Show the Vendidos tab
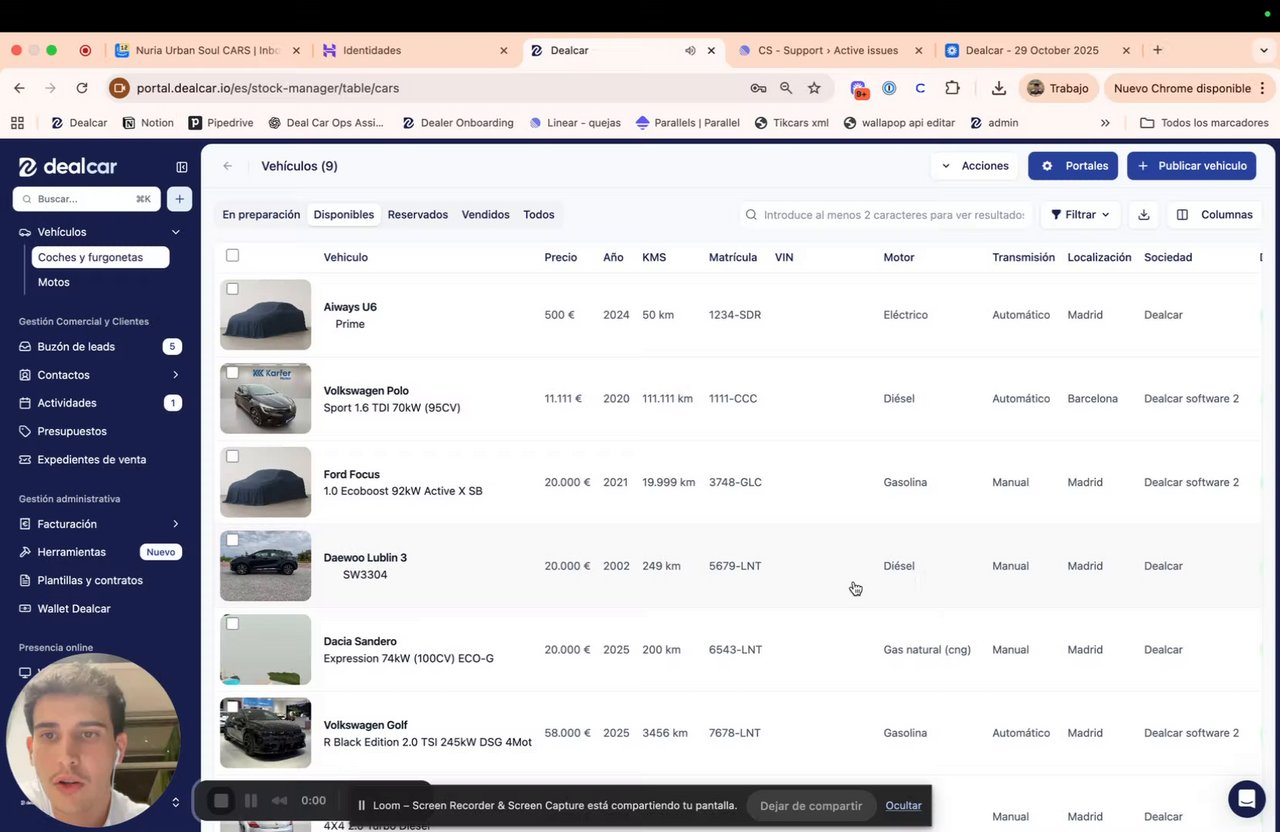The image size is (1280, 832). 486,215
